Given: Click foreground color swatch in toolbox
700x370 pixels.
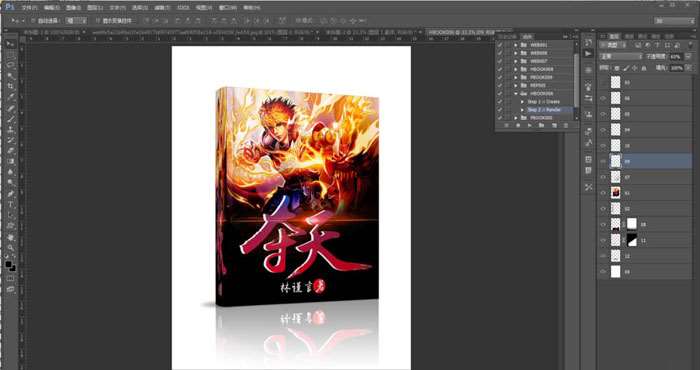Looking at the screenshot, I should [8, 265].
